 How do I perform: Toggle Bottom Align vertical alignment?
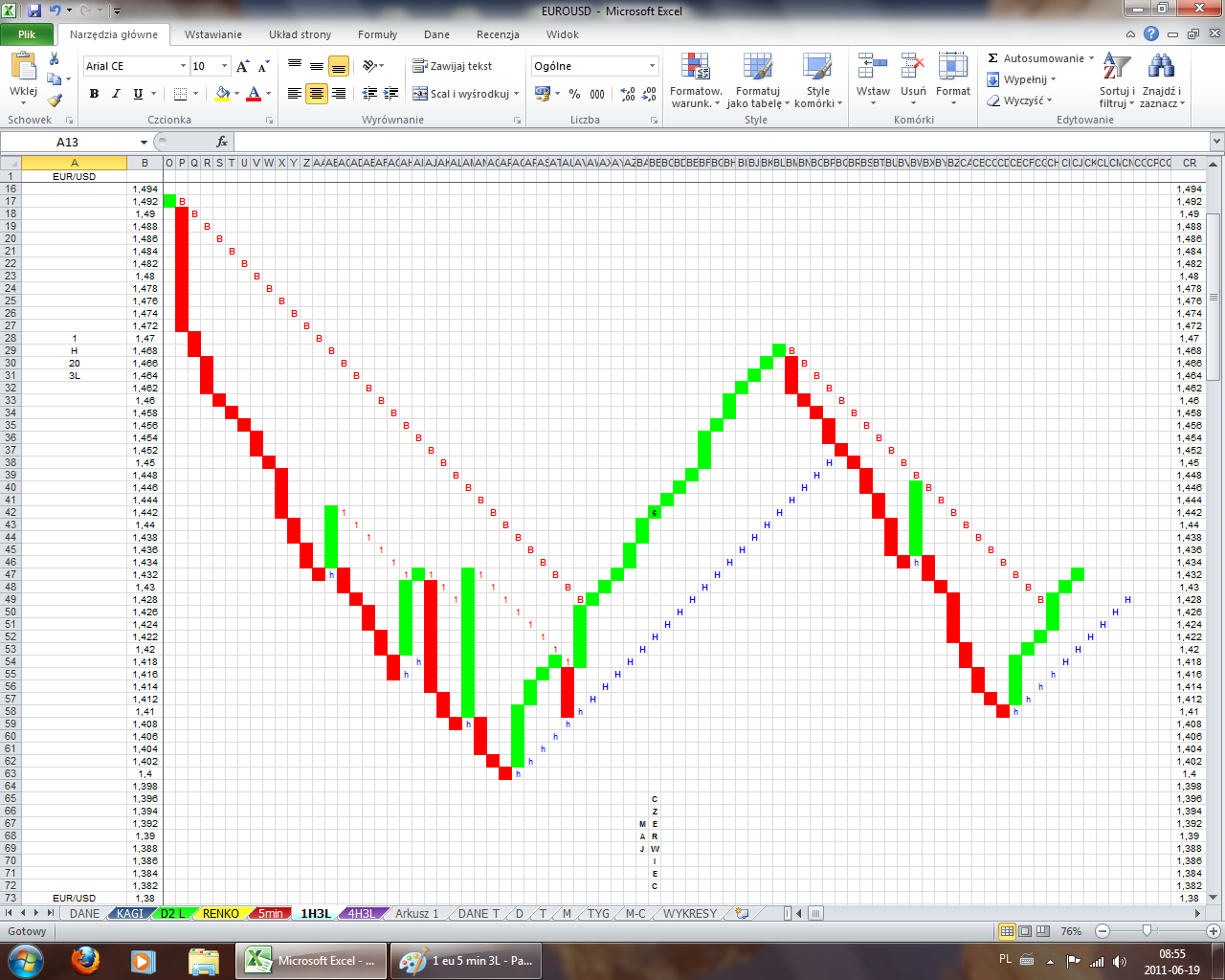(x=338, y=66)
